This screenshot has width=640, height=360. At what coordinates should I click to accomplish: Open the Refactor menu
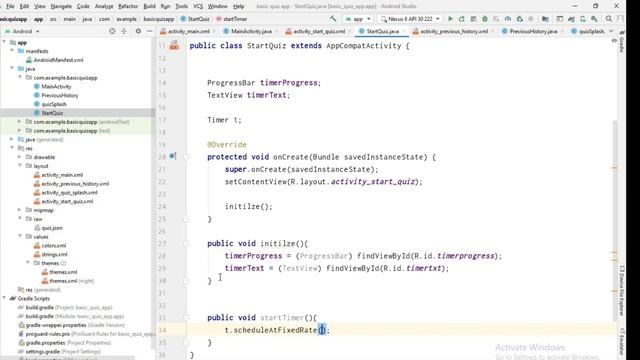pos(128,6)
